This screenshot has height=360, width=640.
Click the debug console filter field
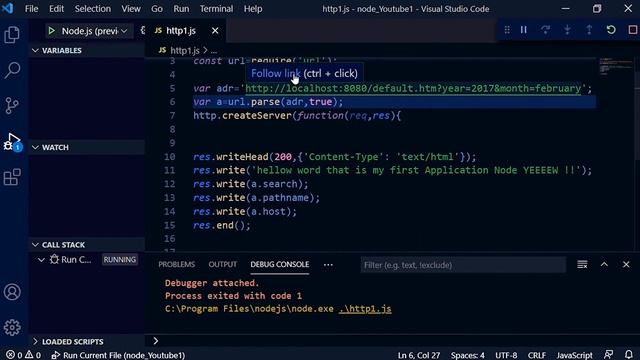(463, 265)
